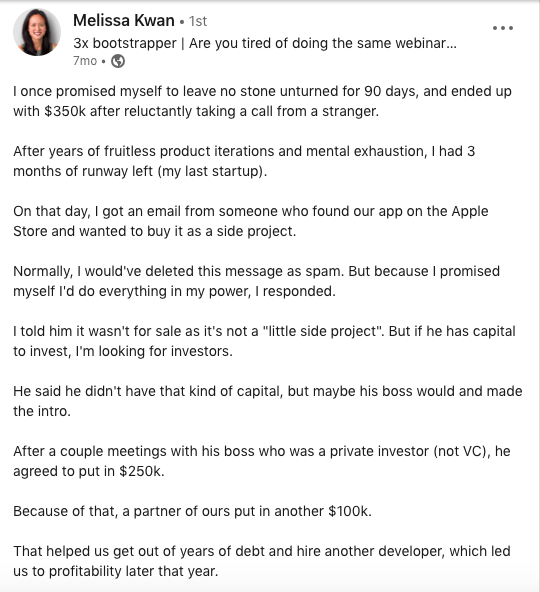Open the author's profile photo
This screenshot has width=540, height=592.
(37, 32)
